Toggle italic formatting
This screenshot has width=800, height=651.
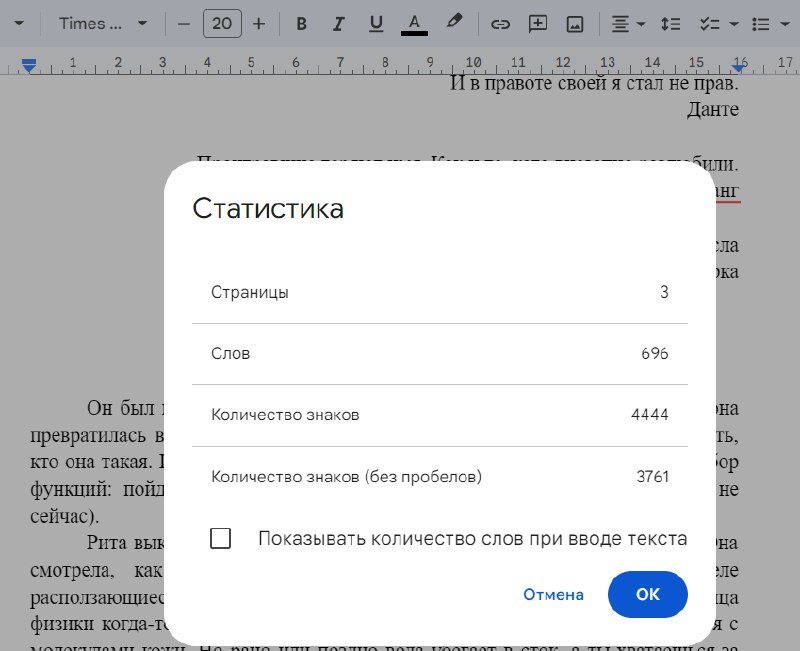click(338, 23)
